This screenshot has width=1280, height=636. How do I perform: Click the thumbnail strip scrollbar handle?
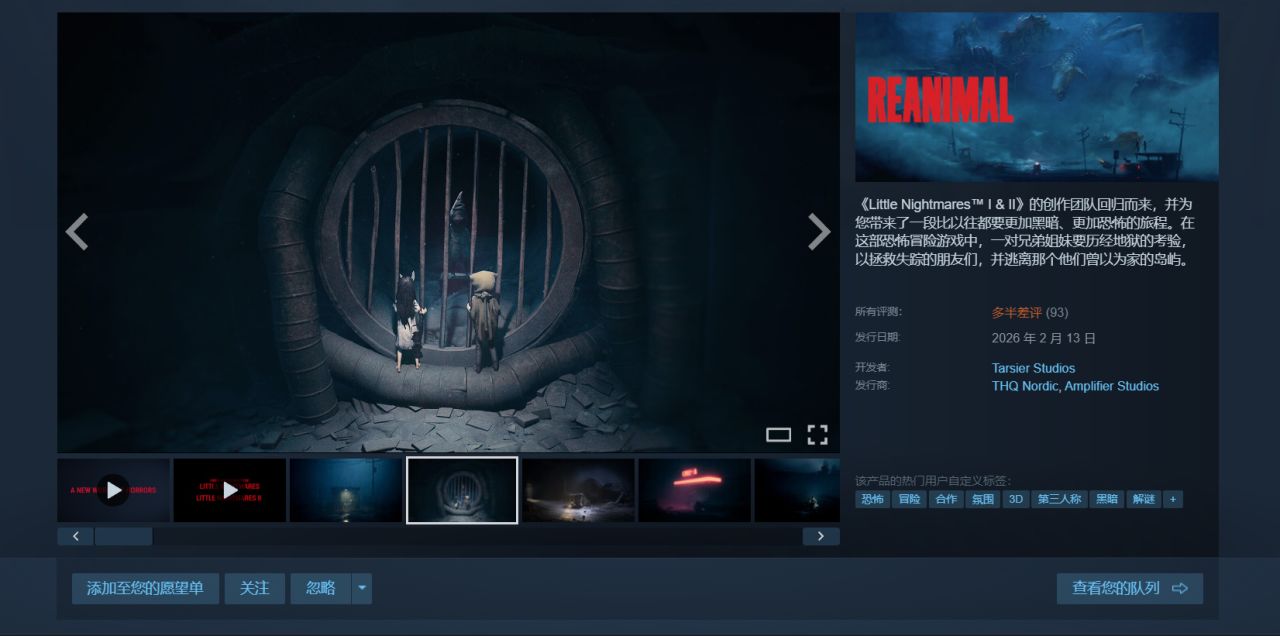(x=123, y=536)
